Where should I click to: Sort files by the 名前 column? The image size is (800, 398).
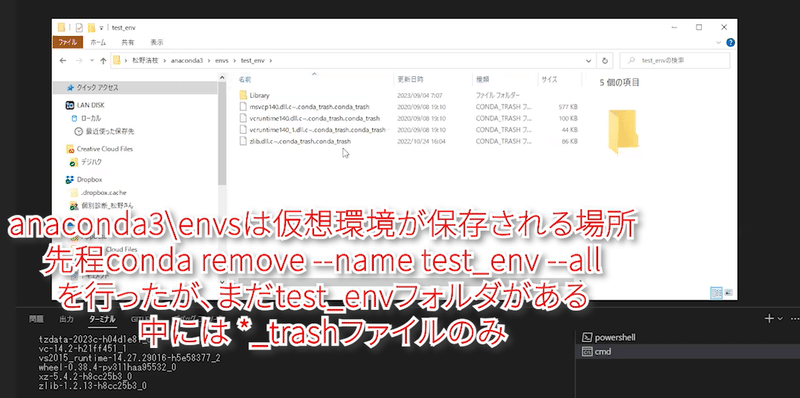pos(245,80)
